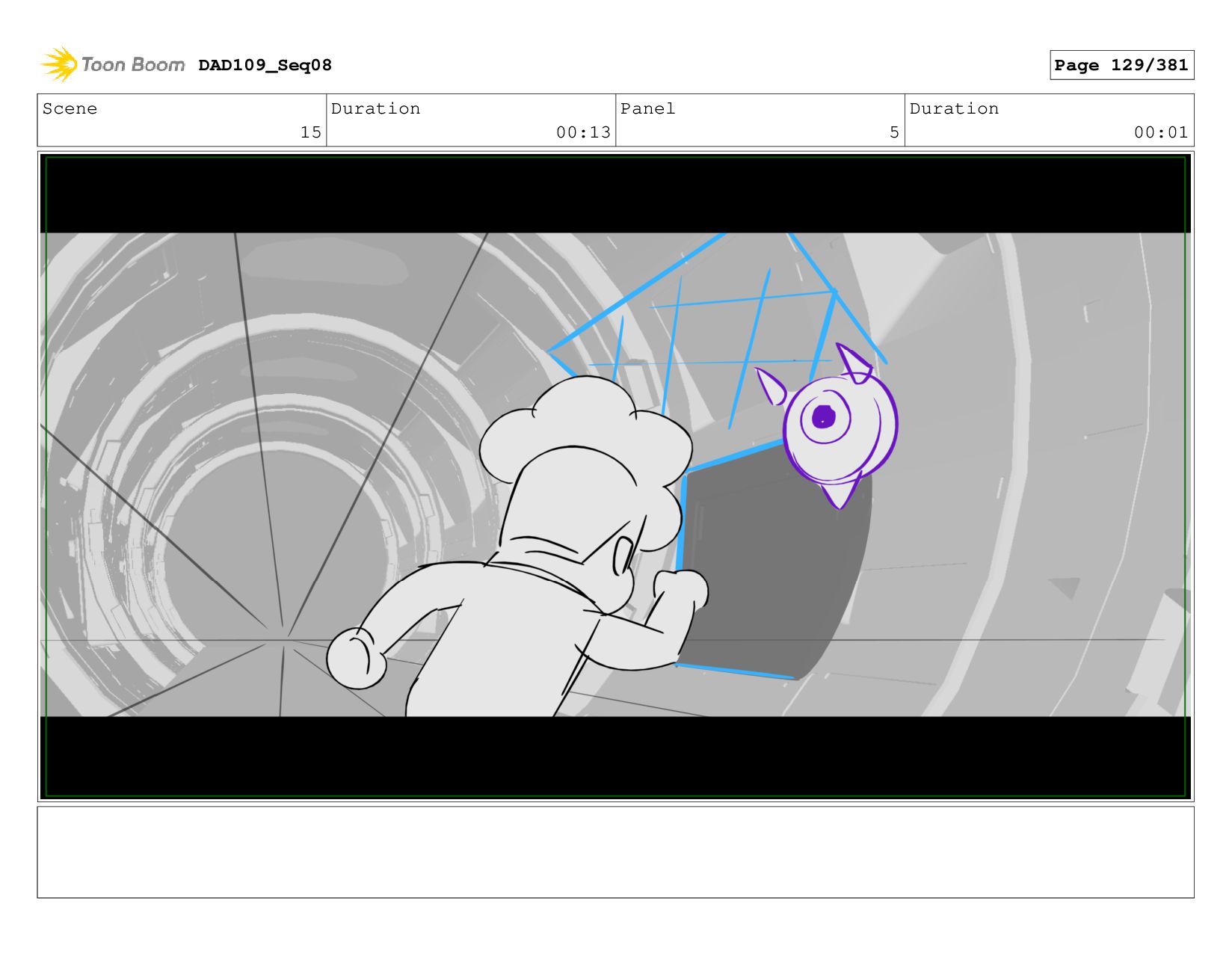Click the storyboard panel image
This screenshot has height=954, width=1232.
(615, 476)
